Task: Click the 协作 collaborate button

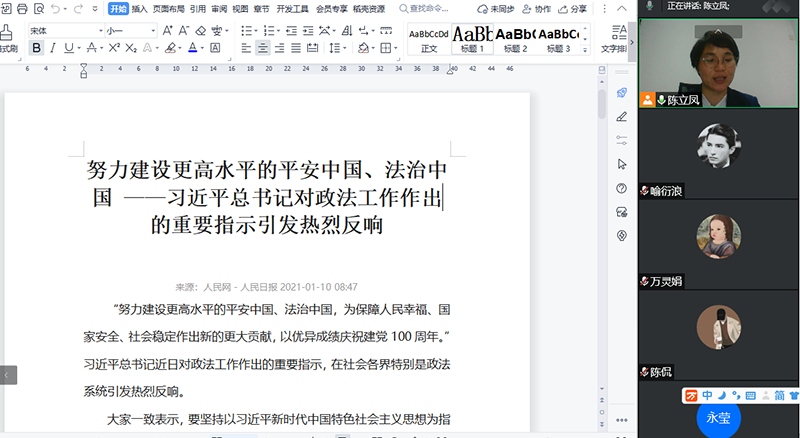Action: (x=537, y=9)
